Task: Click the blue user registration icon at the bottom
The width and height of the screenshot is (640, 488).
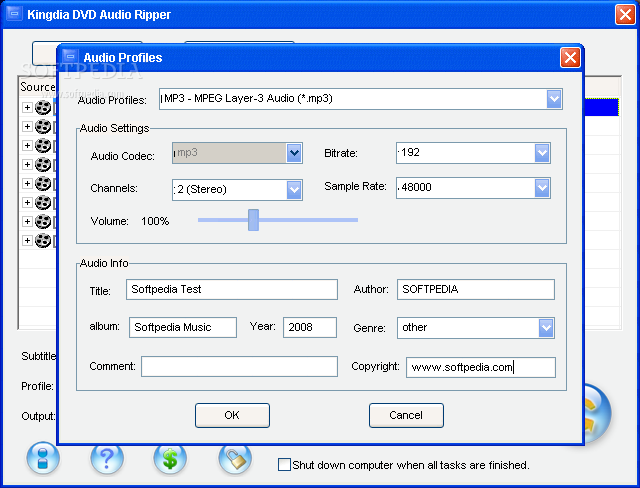Action: pyautogui.click(x=43, y=459)
